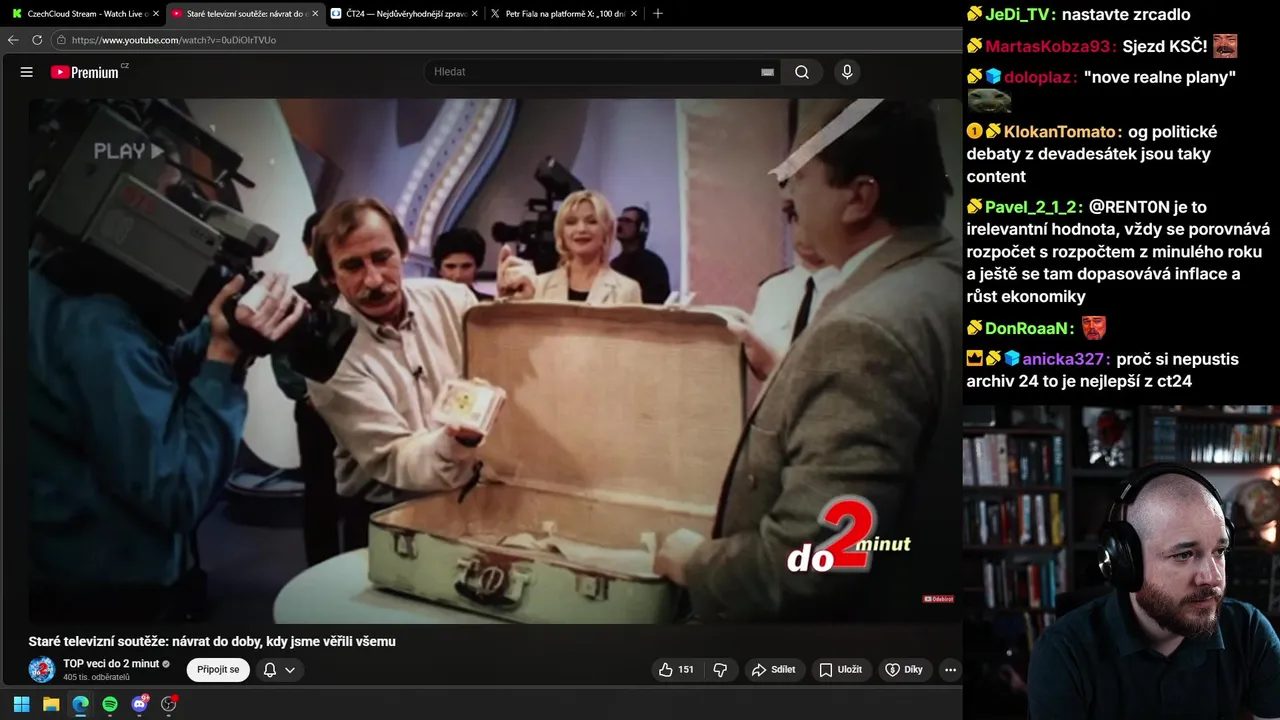Click the notification bell icon
Image resolution: width=1280 pixels, height=720 pixels.
click(269, 670)
